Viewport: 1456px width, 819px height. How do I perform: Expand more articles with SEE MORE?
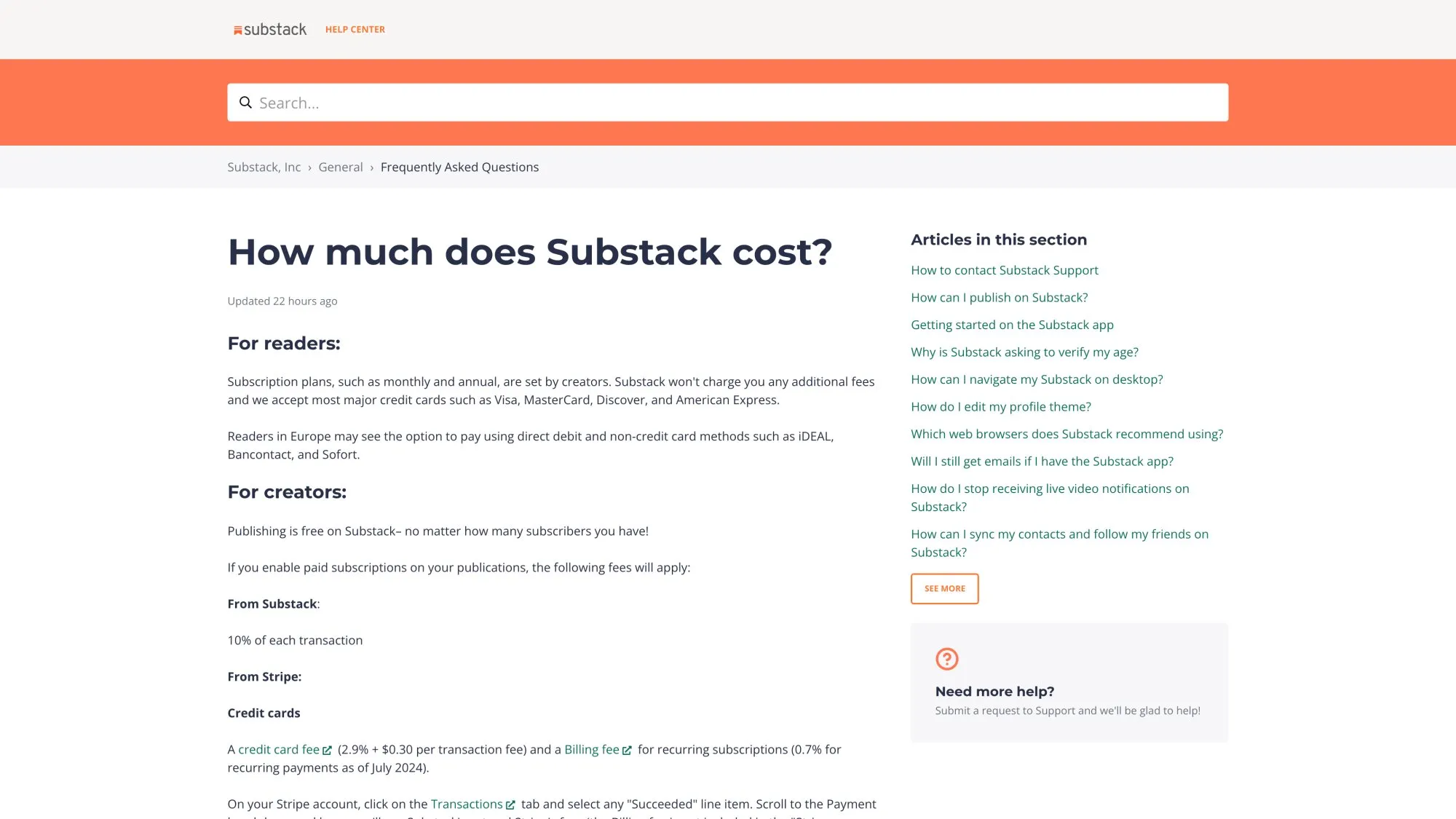[x=944, y=588]
